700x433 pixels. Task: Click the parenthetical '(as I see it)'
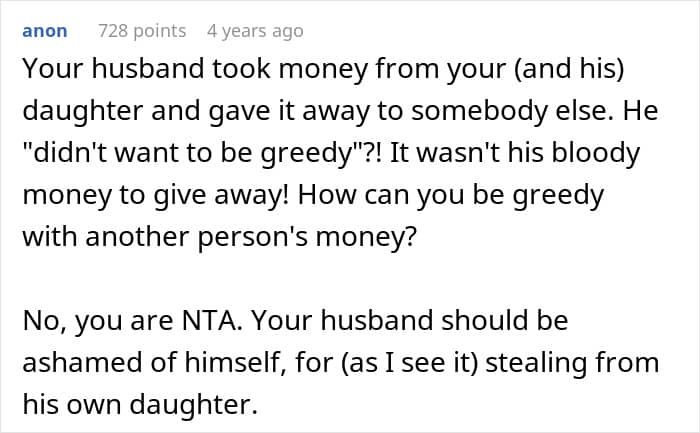point(409,362)
